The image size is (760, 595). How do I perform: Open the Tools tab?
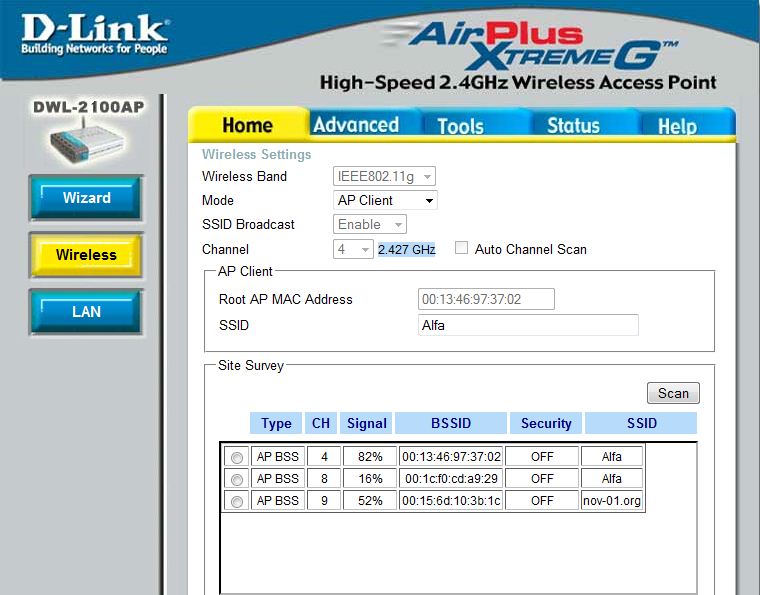pos(461,126)
